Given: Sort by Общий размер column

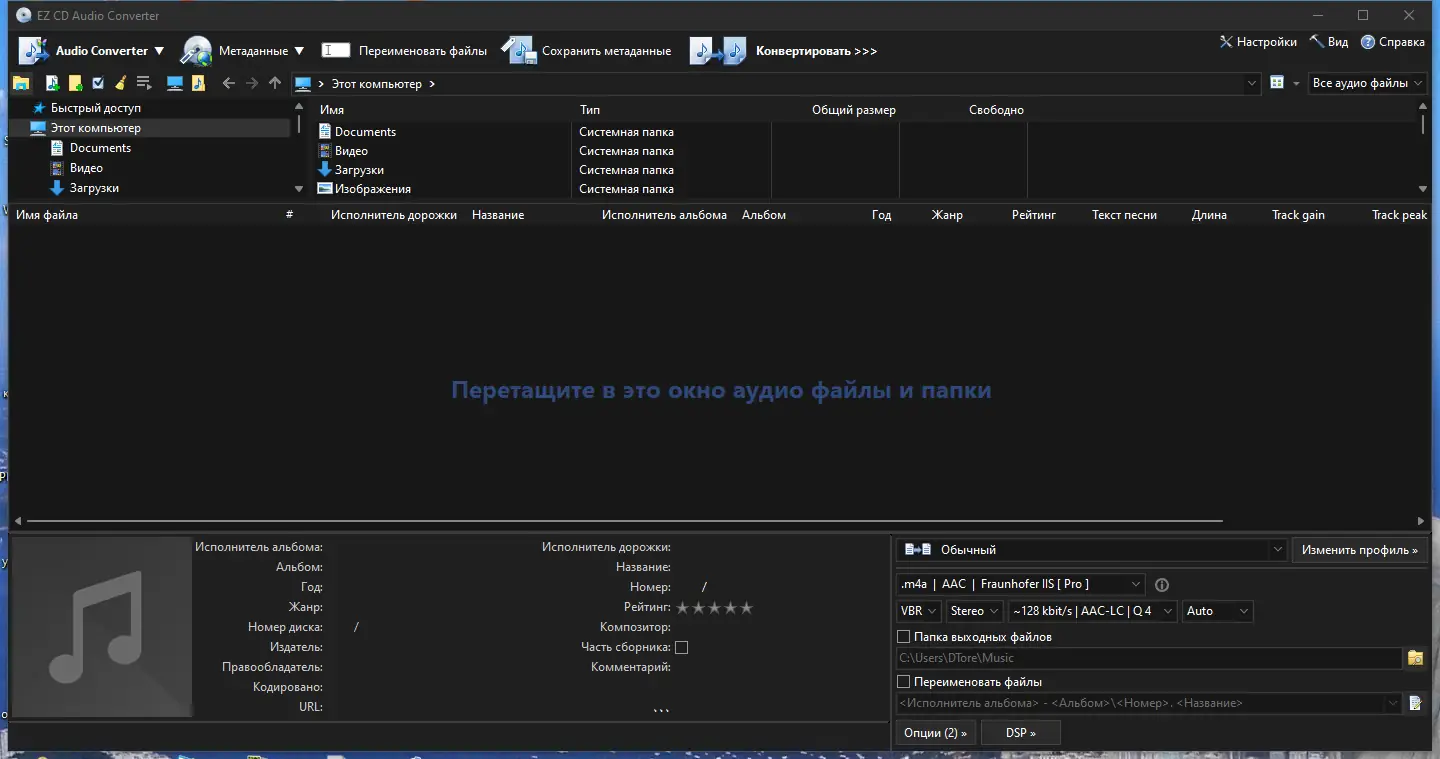Looking at the screenshot, I should [854, 110].
